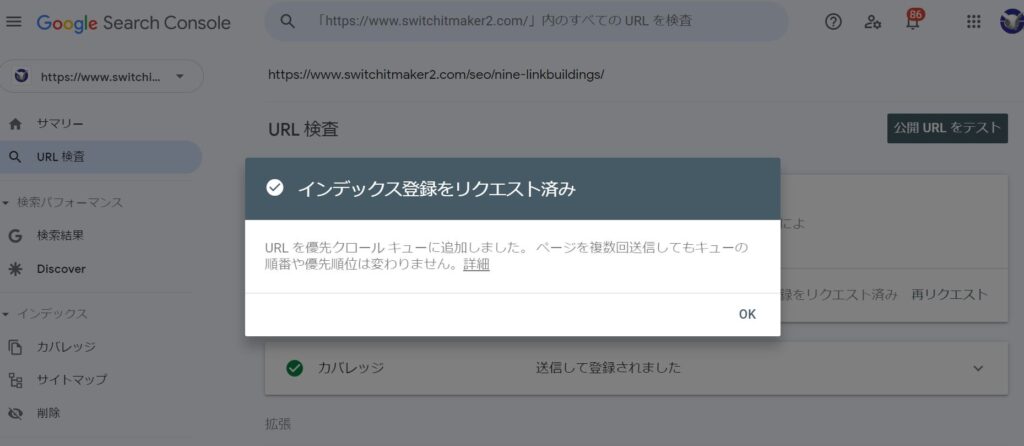
Task: Click the sitemap icon beside サイトマップ
Action: point(16,379)
